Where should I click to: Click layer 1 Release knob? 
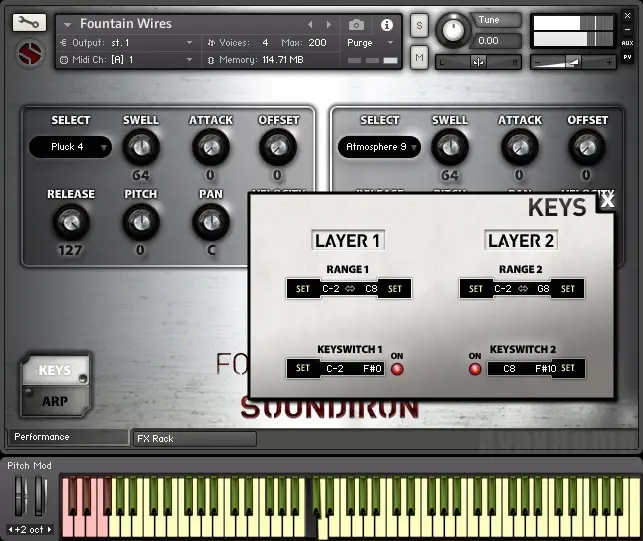point(71,222)
